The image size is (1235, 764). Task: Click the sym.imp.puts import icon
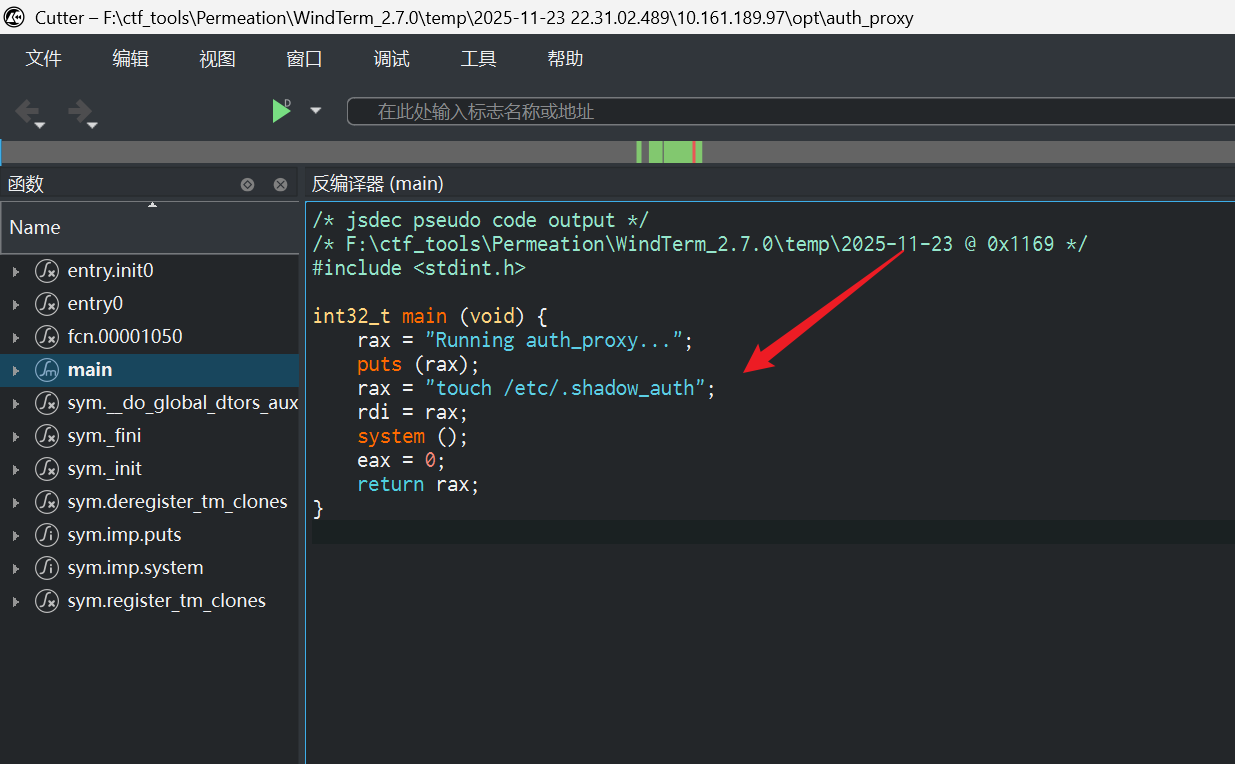(47, 535)
